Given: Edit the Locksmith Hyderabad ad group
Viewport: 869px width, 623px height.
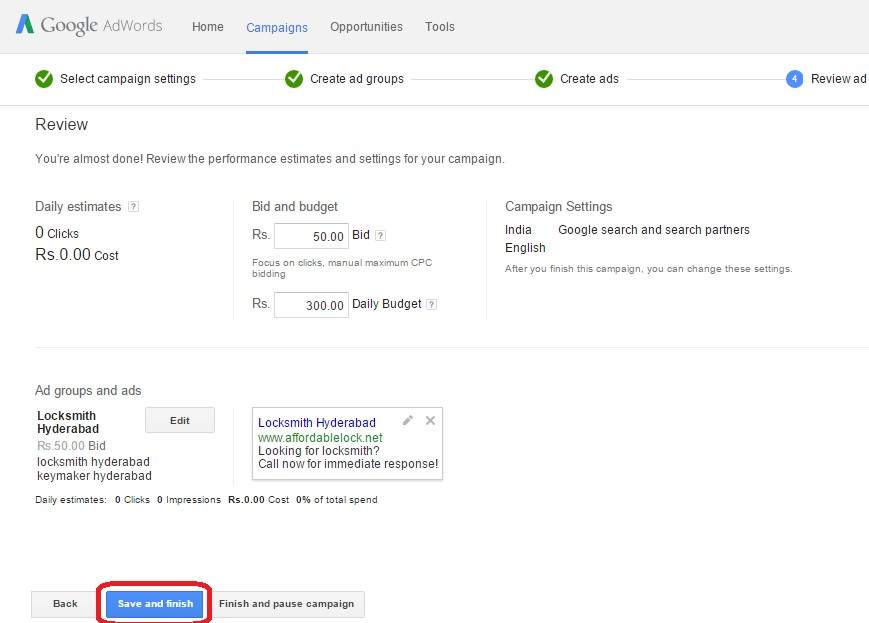Looking at the screenshot, I should (x=179, y=419).
